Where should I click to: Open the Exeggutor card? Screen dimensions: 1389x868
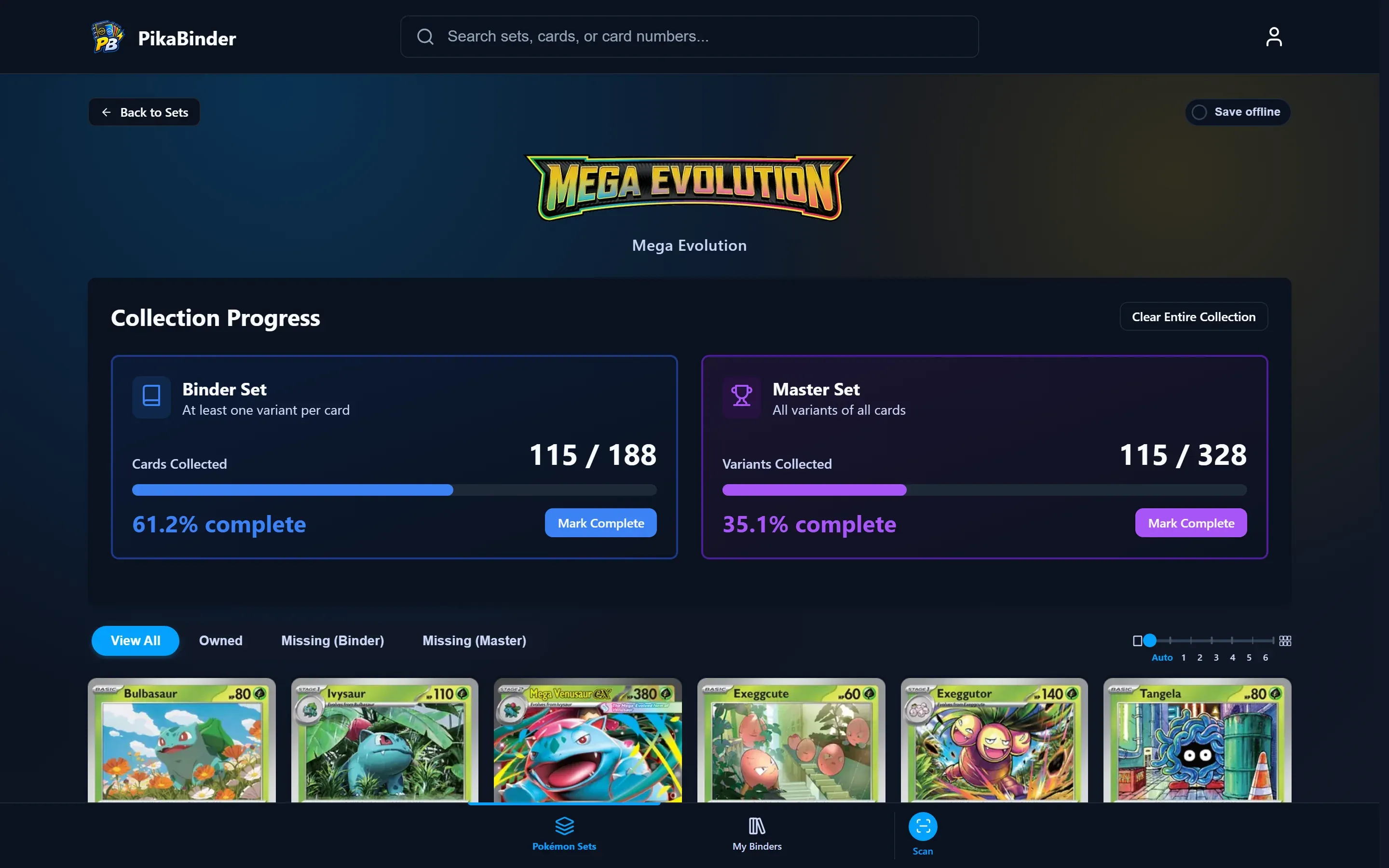[x=994, y=741]
